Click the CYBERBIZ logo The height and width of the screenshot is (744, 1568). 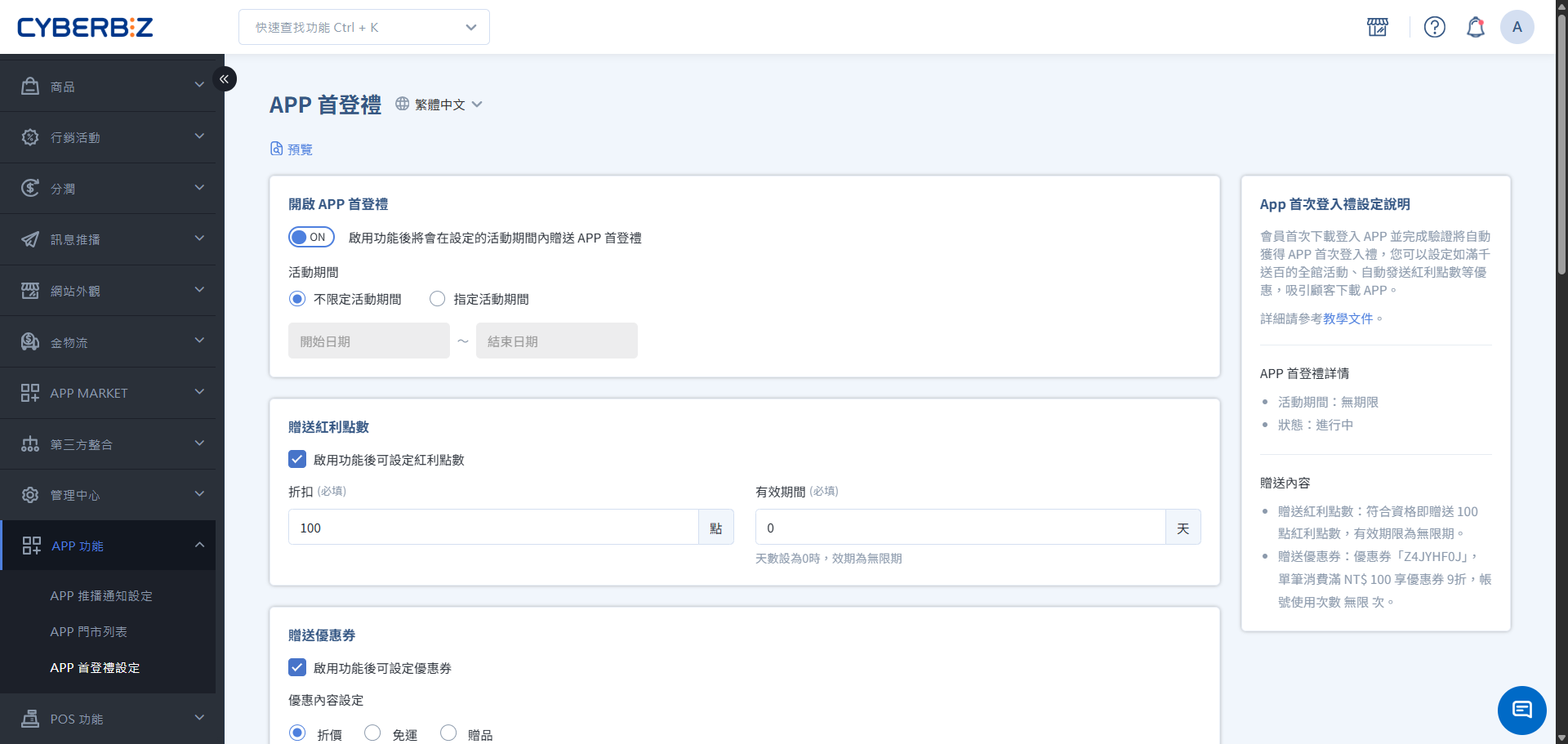(x=85, y=28)
